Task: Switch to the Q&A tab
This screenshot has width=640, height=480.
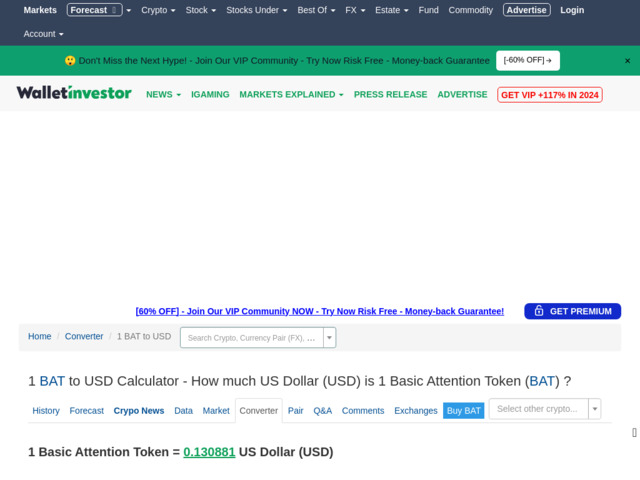Action: click(322, 411)
